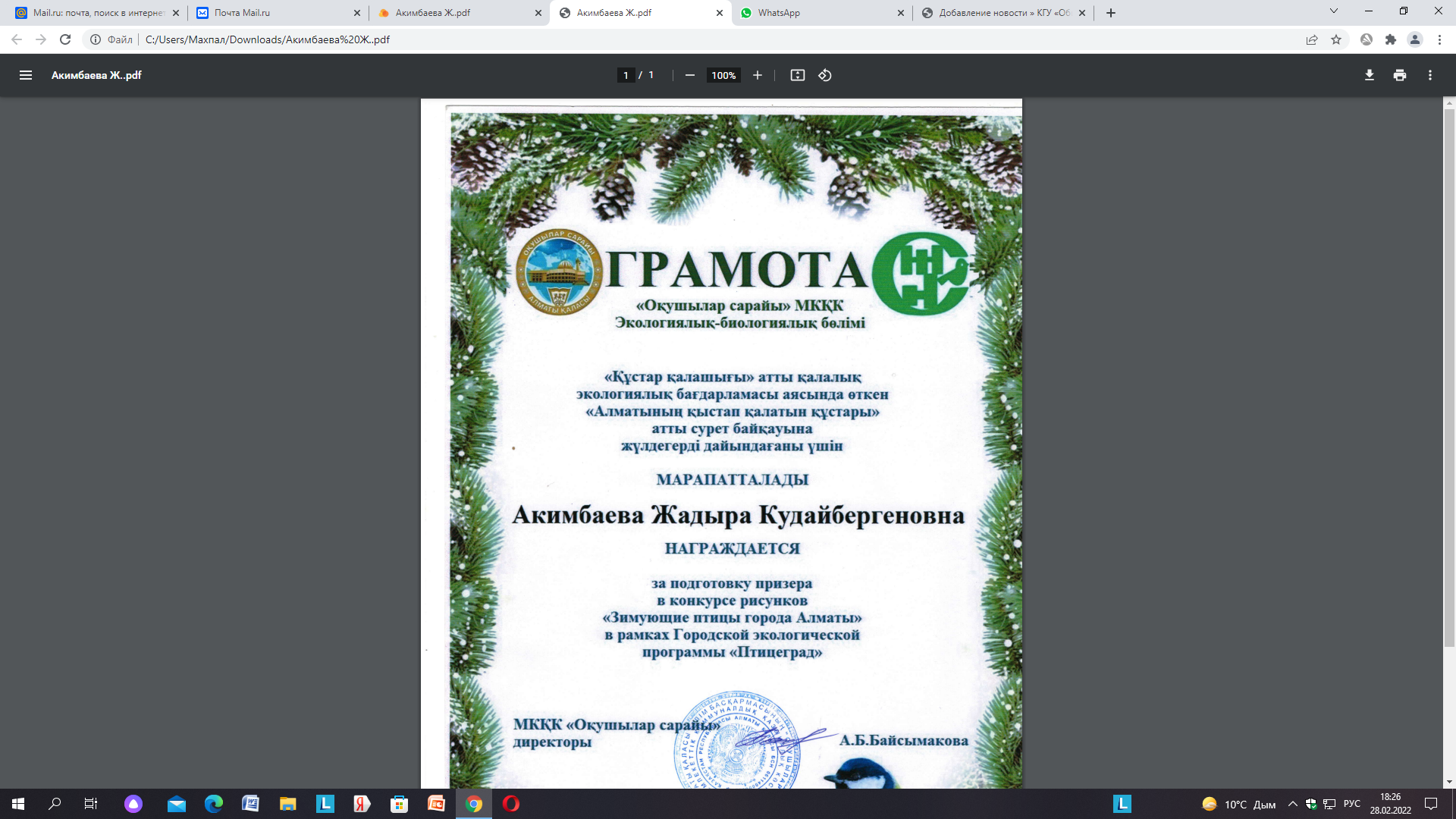The height and width of the screenshot is (819, 1456).
Task: Open the PDF sidebar menu icon
Action: [x=26, y=75]
